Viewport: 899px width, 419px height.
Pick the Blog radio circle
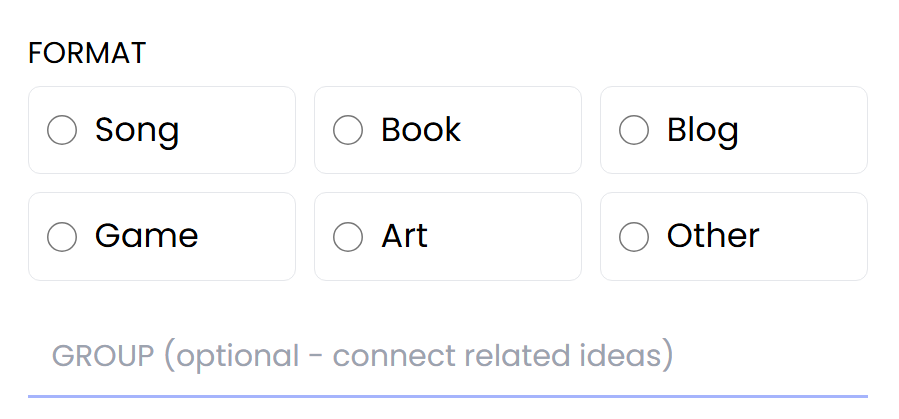(634, 130)
